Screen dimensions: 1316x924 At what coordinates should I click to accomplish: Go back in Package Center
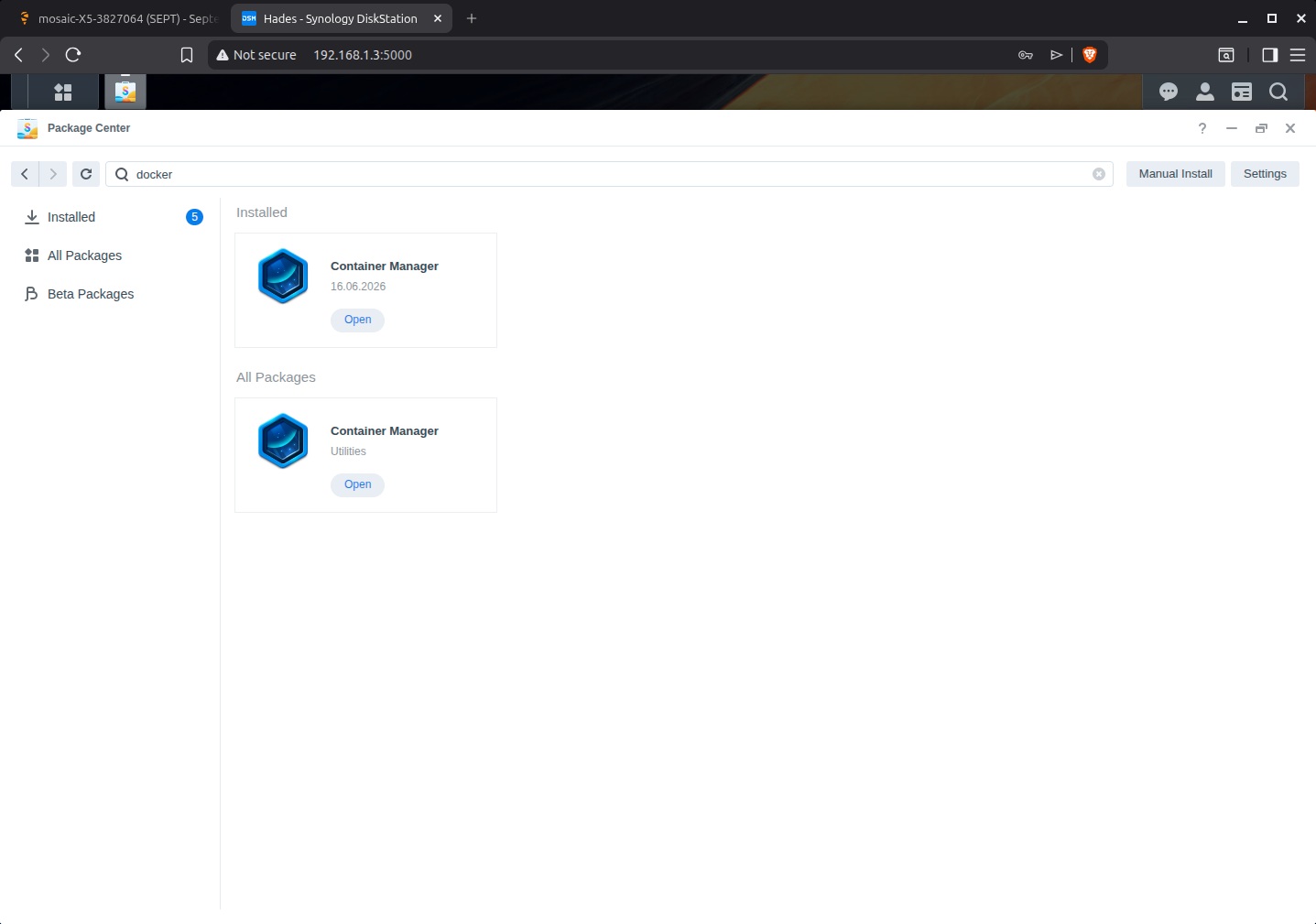25,174
